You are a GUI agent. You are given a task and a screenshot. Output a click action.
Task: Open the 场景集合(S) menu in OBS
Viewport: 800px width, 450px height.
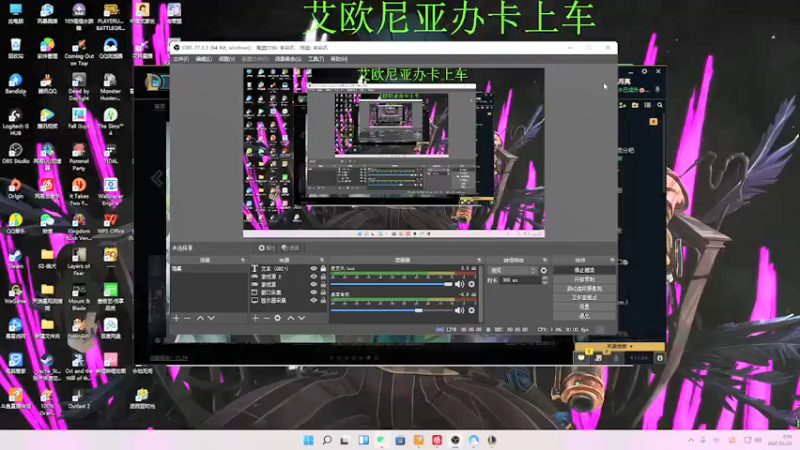(288, 59)
